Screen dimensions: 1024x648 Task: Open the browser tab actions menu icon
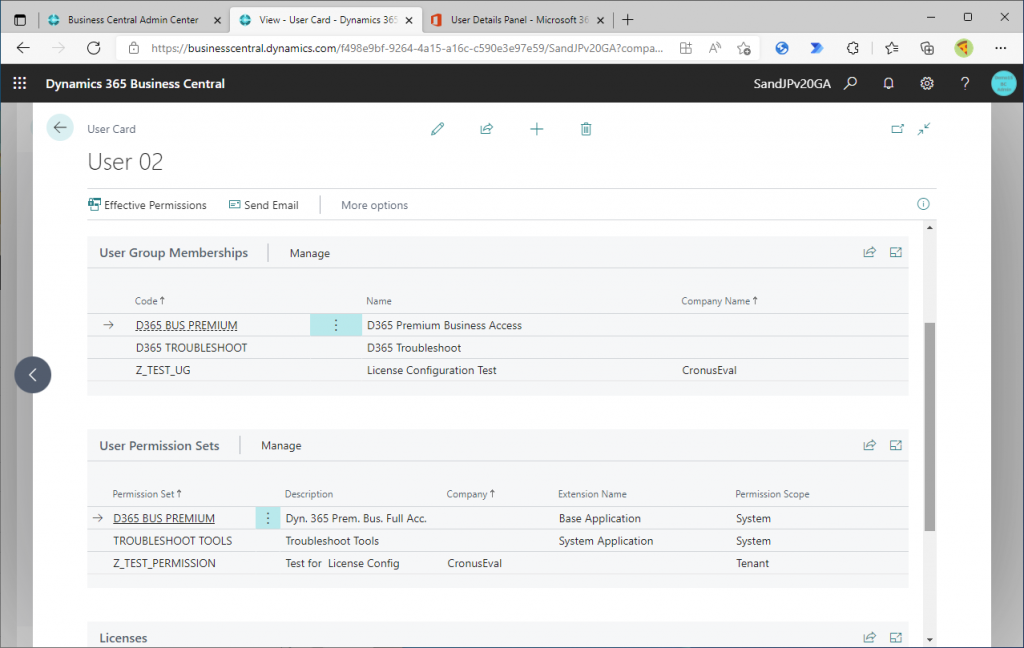[20, 20]
